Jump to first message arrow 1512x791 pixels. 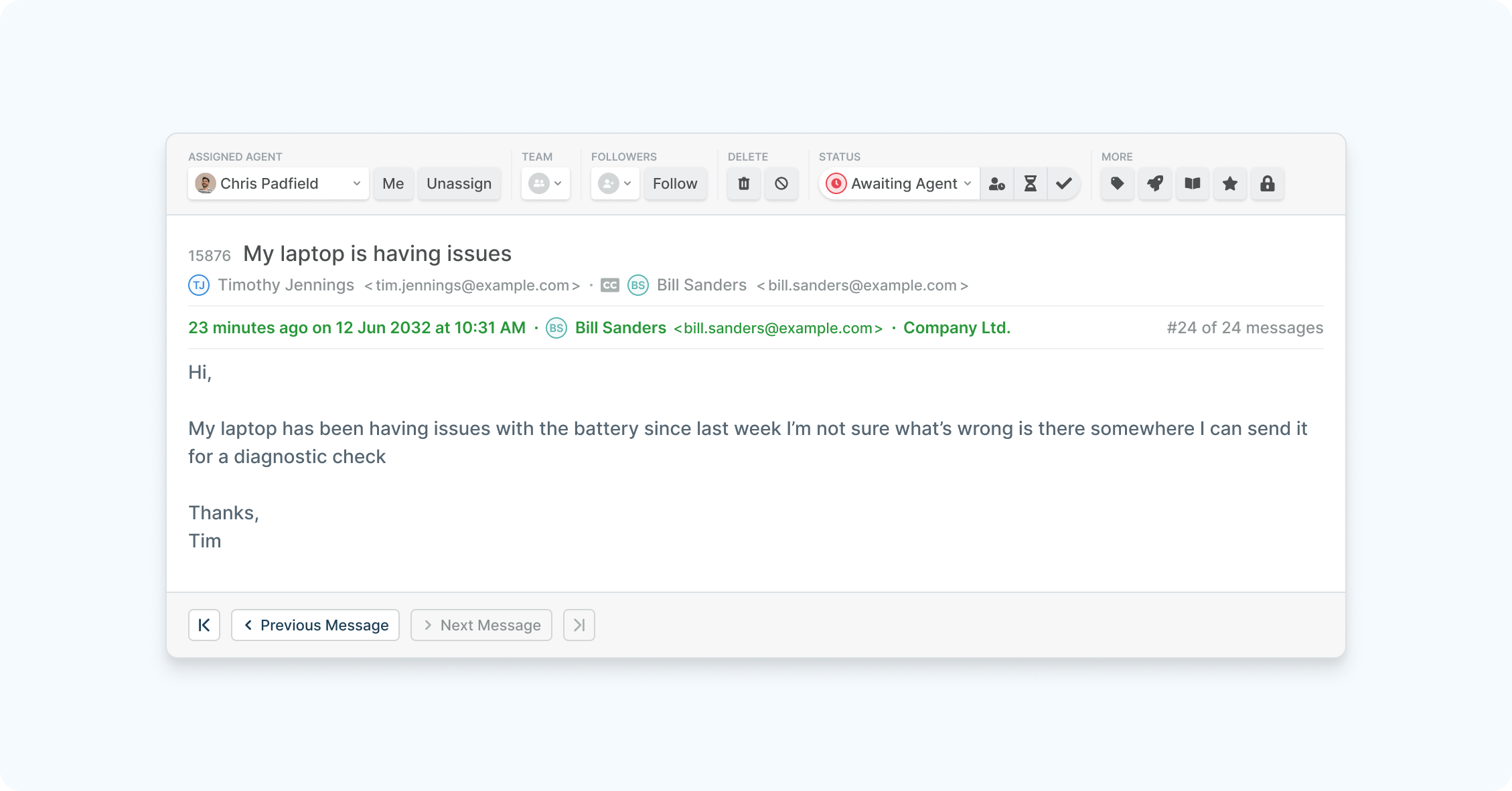click(x=204, y=625)
